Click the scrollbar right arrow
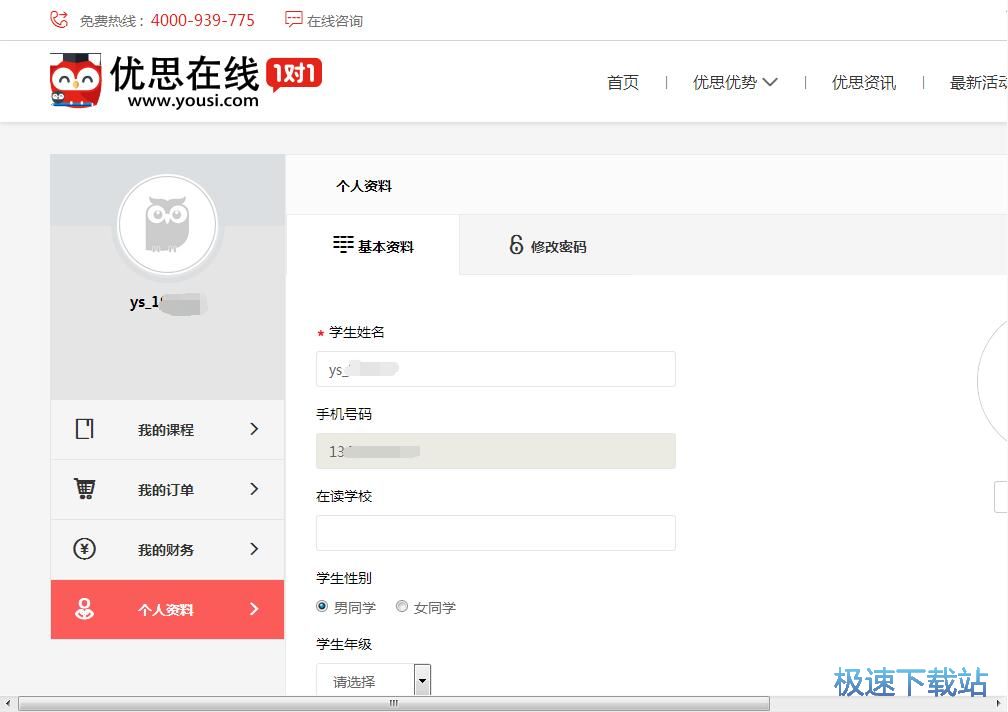Screen dimensions: 1008x712 click(x=1000, y=703)
